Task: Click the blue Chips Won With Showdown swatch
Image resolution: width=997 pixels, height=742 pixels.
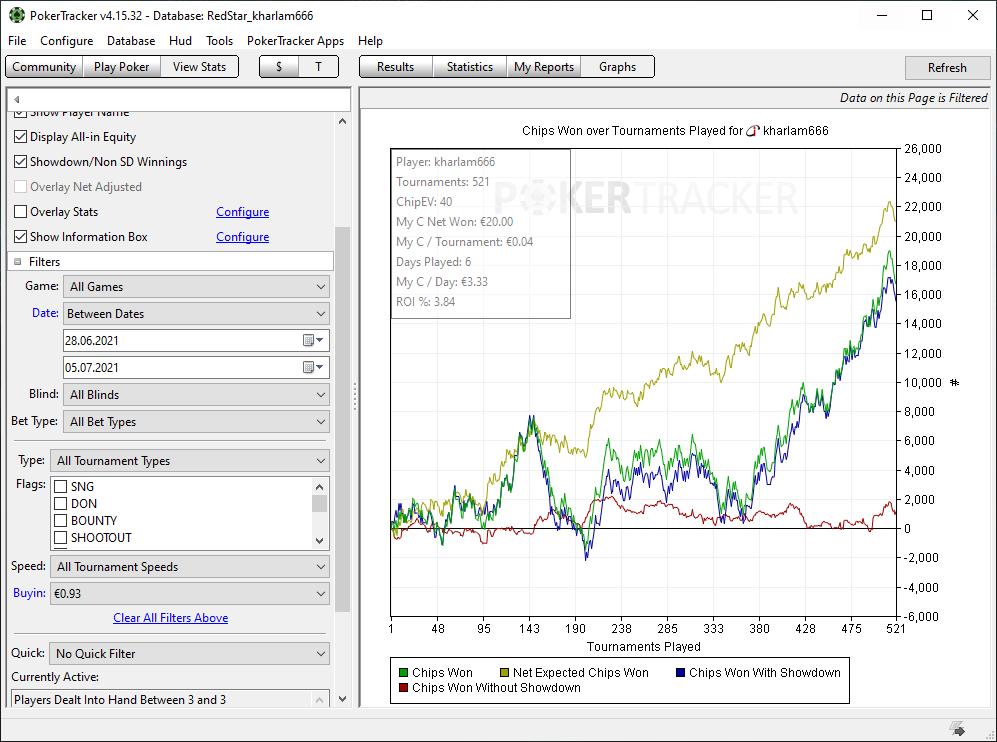Action: [x=680, y=673]
